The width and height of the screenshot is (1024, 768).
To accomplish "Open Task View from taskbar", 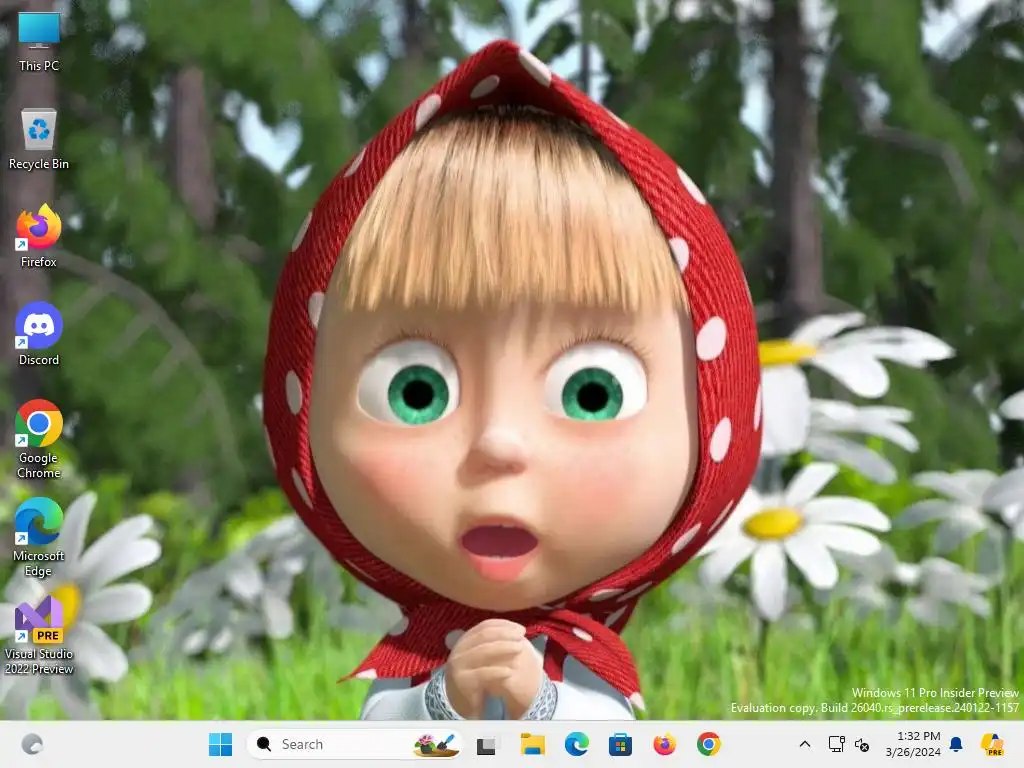I will coord(486,744).
